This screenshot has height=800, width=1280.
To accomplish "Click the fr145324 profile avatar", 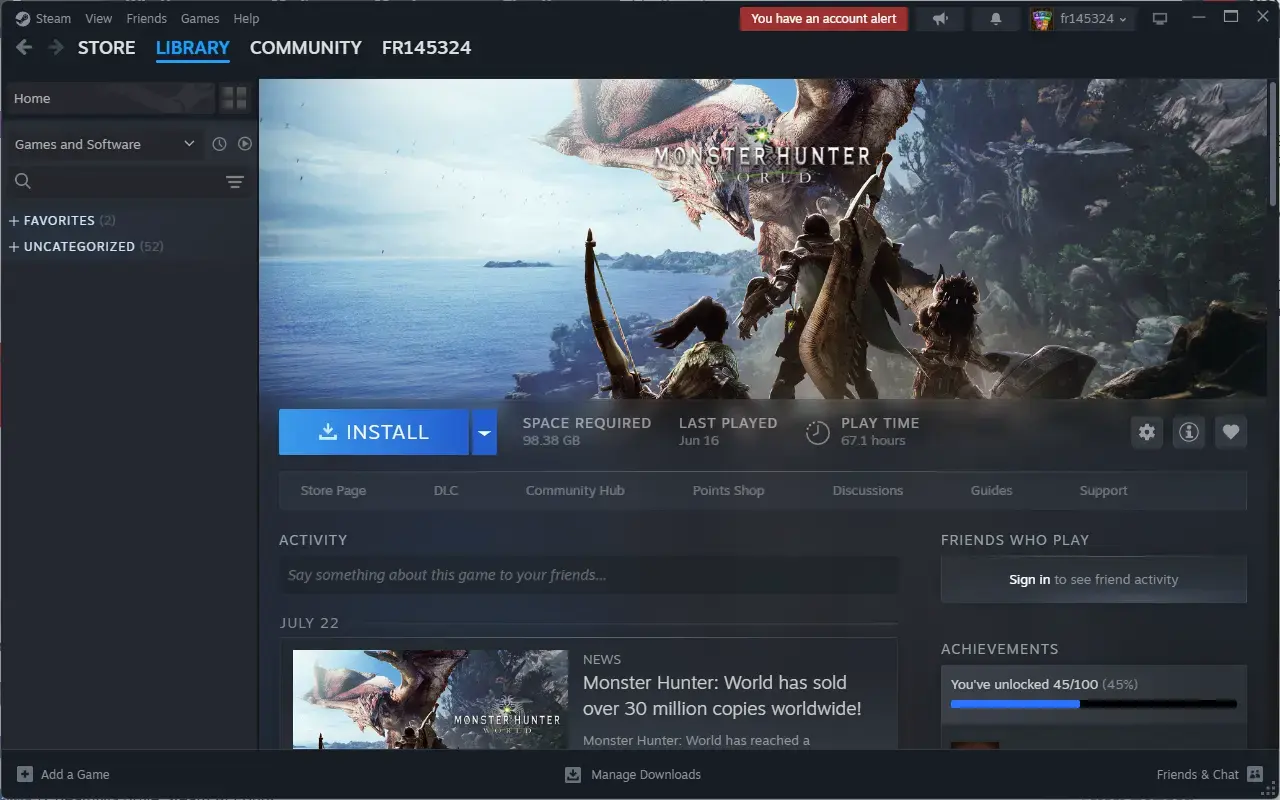I will point(1042,19).
